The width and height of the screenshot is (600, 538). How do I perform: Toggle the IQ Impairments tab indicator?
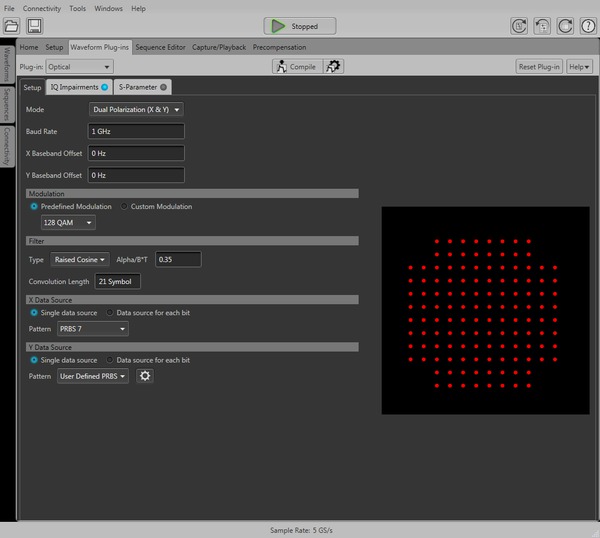[x=104, y=87]
